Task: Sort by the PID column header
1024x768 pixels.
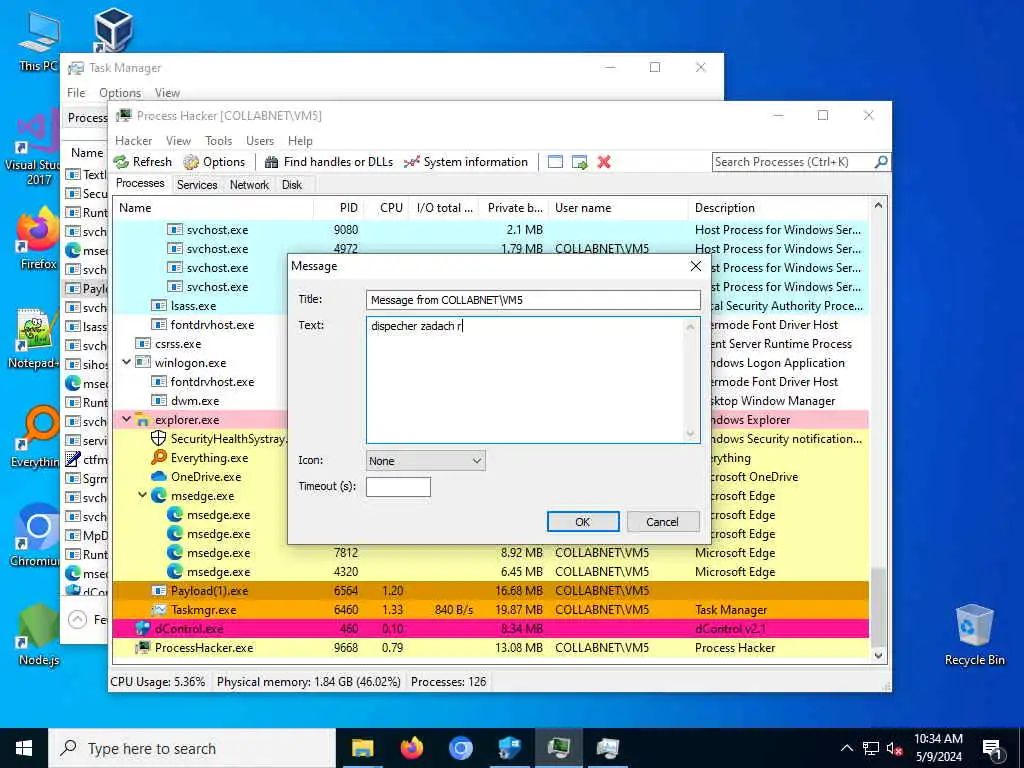Action: (x=338, y=208)
